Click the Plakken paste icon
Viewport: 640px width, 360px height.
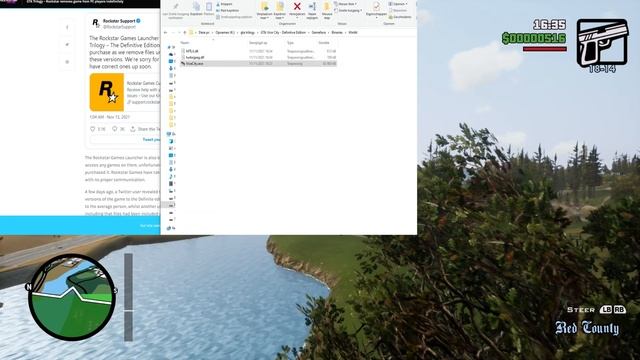coord(209,7)
